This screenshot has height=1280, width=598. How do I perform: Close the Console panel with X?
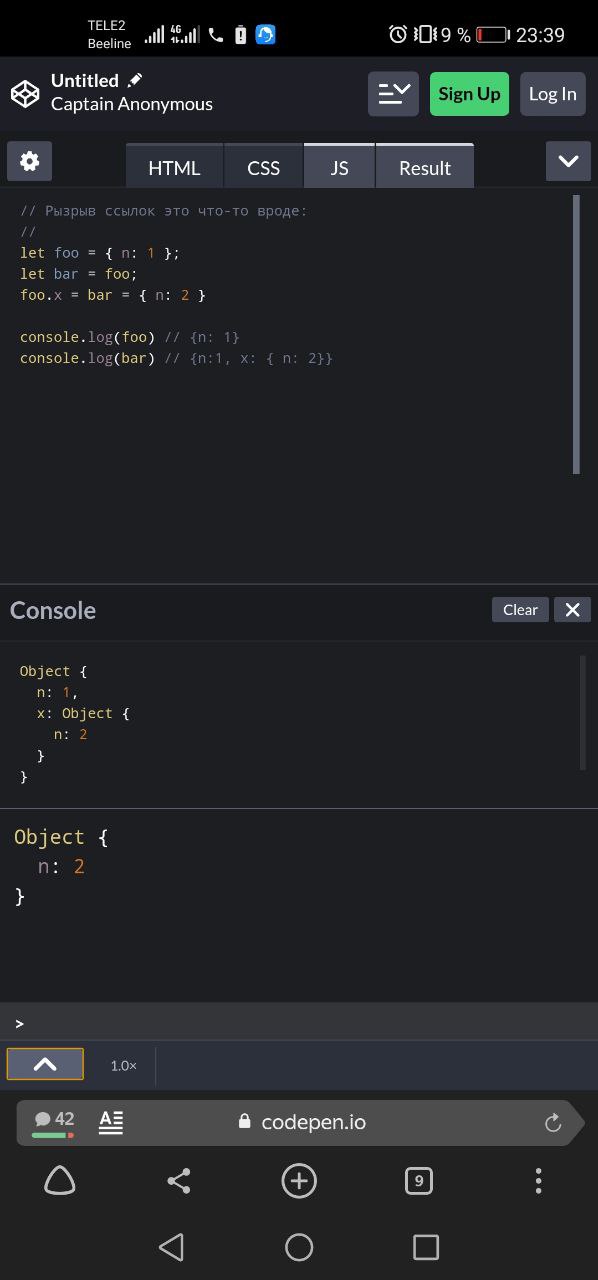point(573,610)
